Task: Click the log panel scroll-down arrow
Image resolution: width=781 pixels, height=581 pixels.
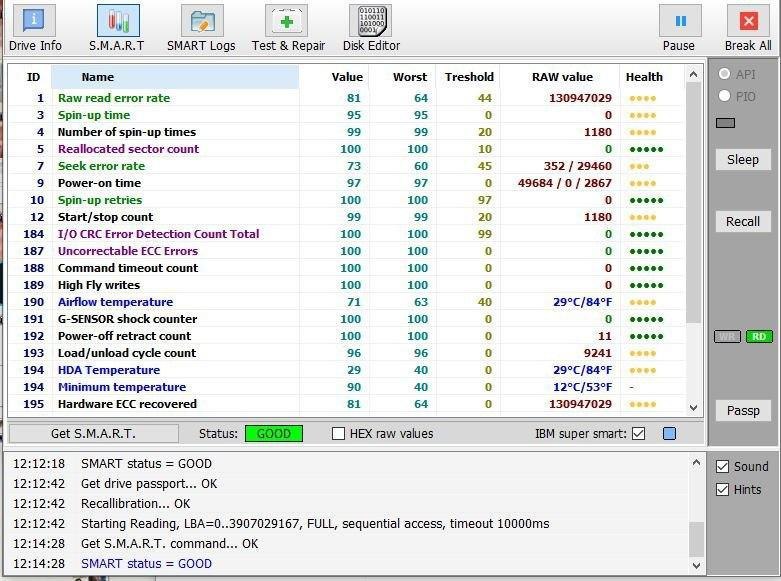Action: point(696,566)
